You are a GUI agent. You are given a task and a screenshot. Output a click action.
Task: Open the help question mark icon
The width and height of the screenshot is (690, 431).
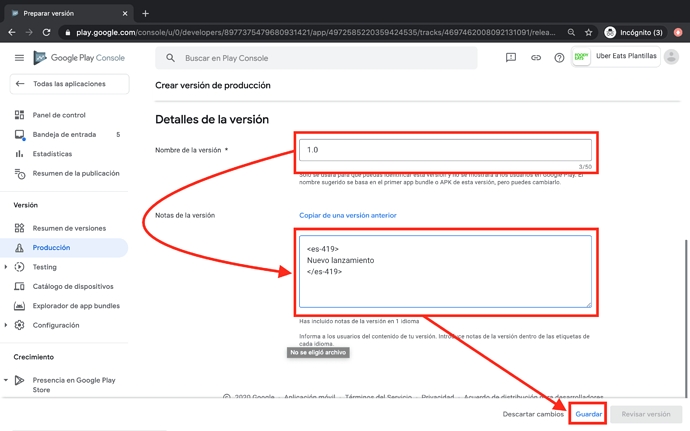559,58
